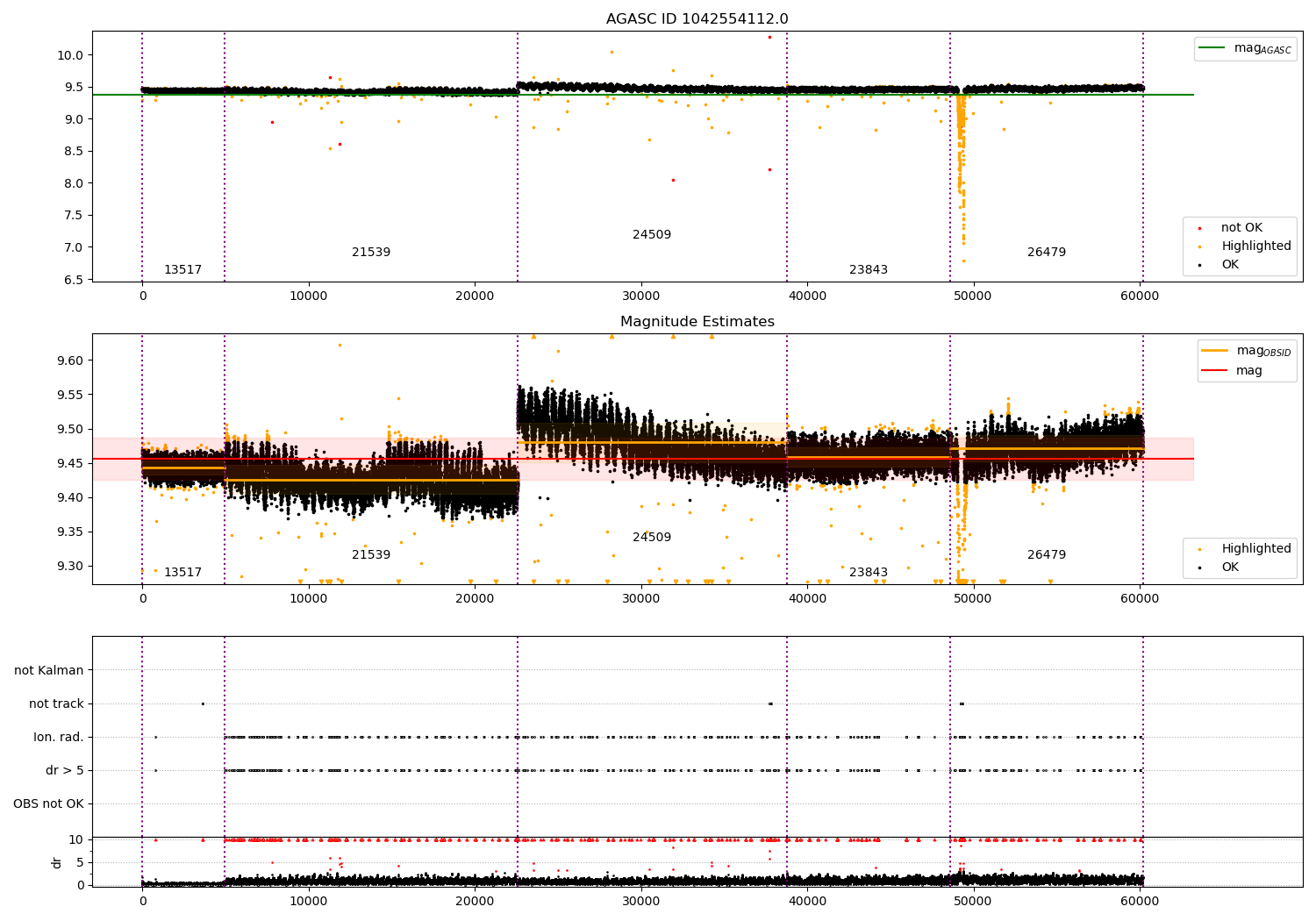Click the "OBS not OK" row label
1316x921 pixels.
(x=49, y=804)
